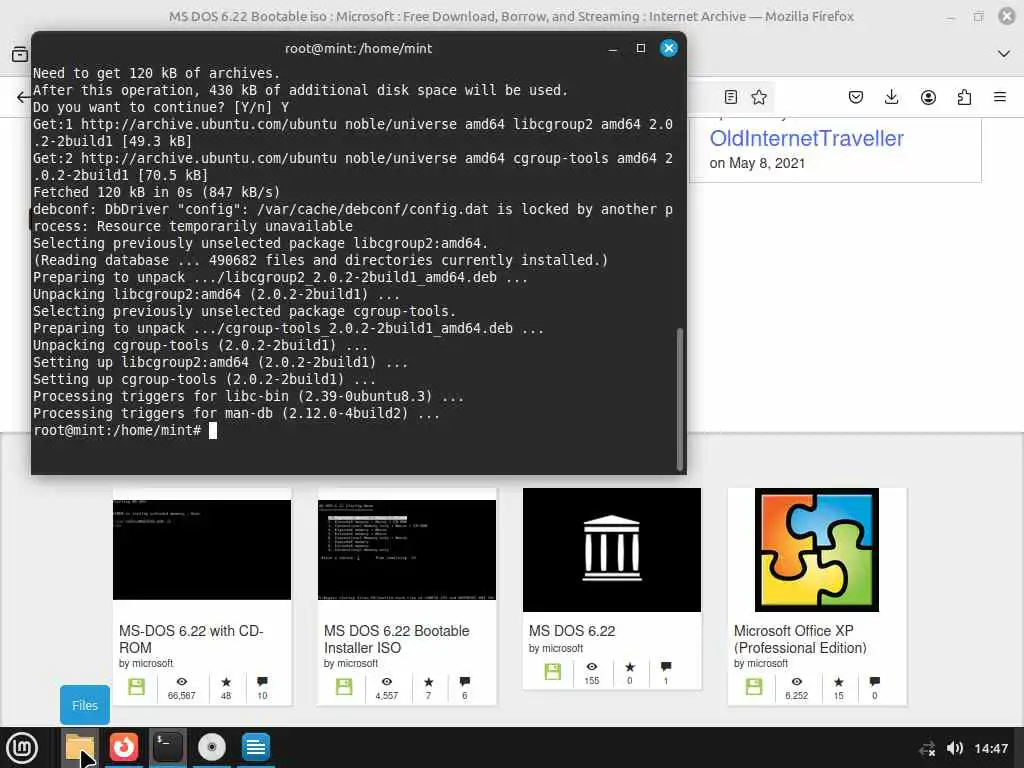Open volume control tray icon
The height and width of the screenshot is (768, 1024).
[x=955, y=748]
